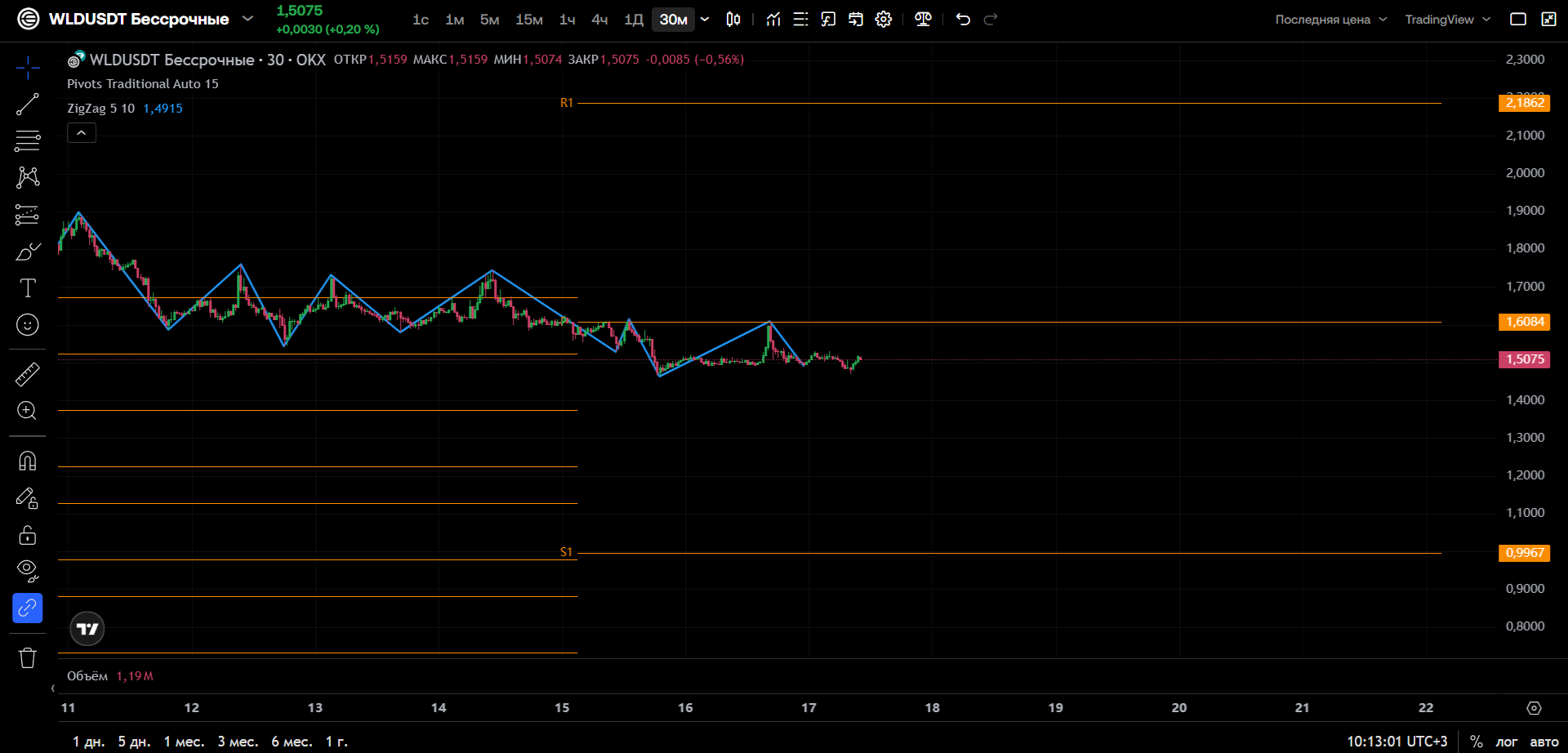Select the chart patterns tool
This screenshot has width=1568, height=753.
click(x=28, y=177)
